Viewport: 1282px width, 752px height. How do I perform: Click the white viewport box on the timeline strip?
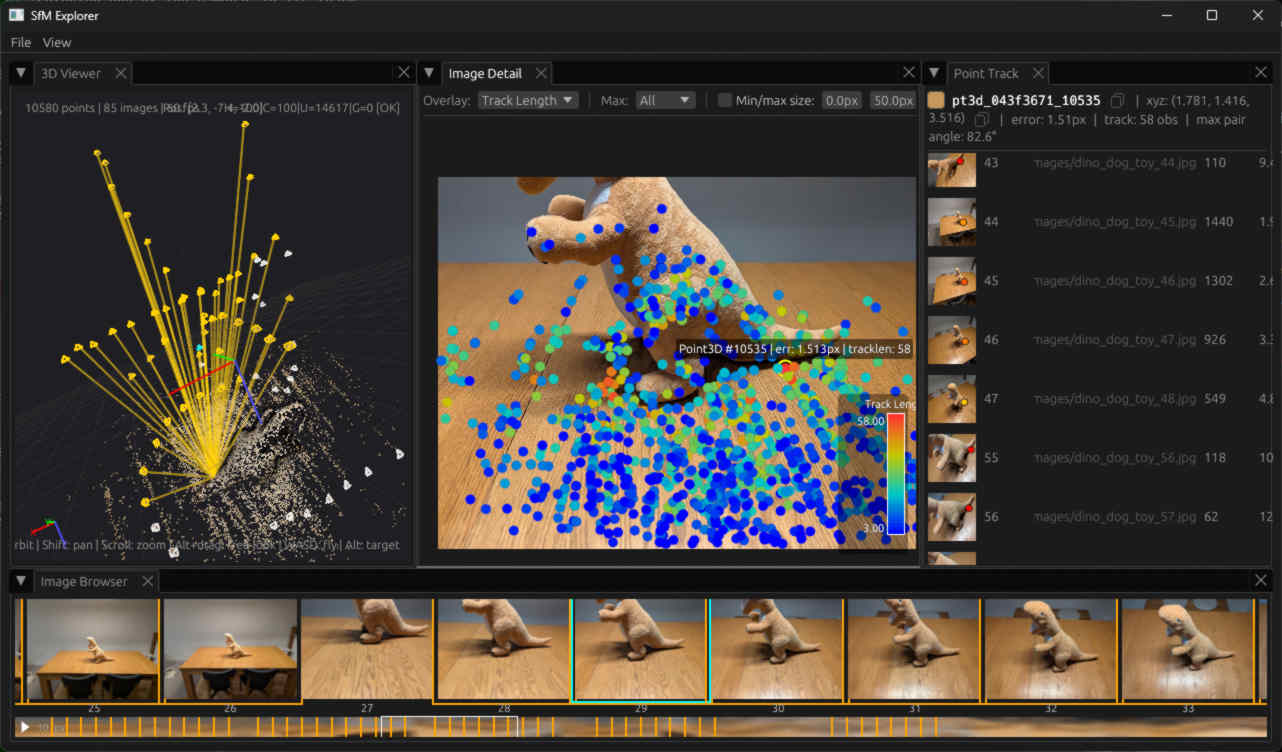(449, 727)
